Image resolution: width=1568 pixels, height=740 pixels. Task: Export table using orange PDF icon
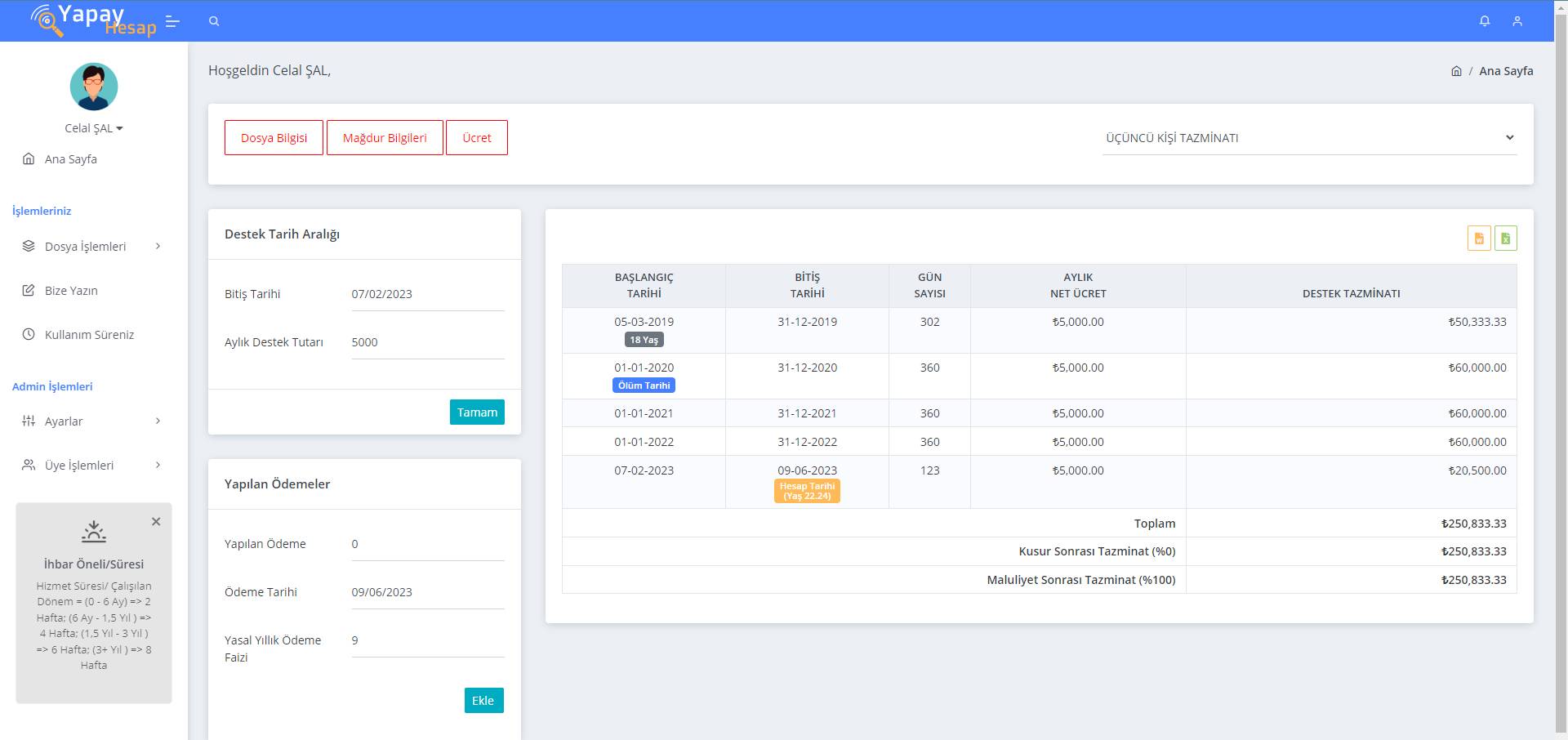point(1479,238)
